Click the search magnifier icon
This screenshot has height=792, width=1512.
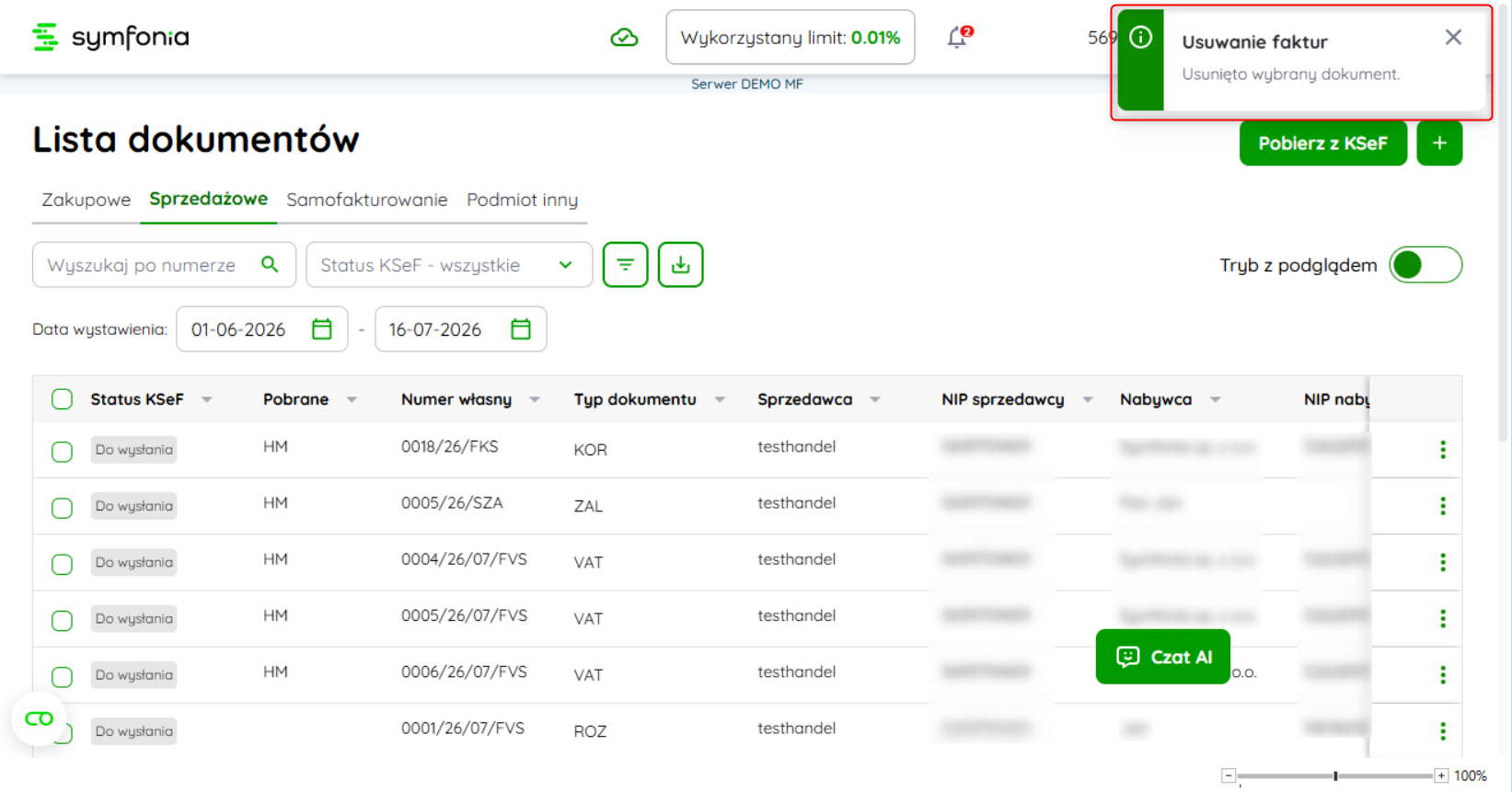click(270, 265)
